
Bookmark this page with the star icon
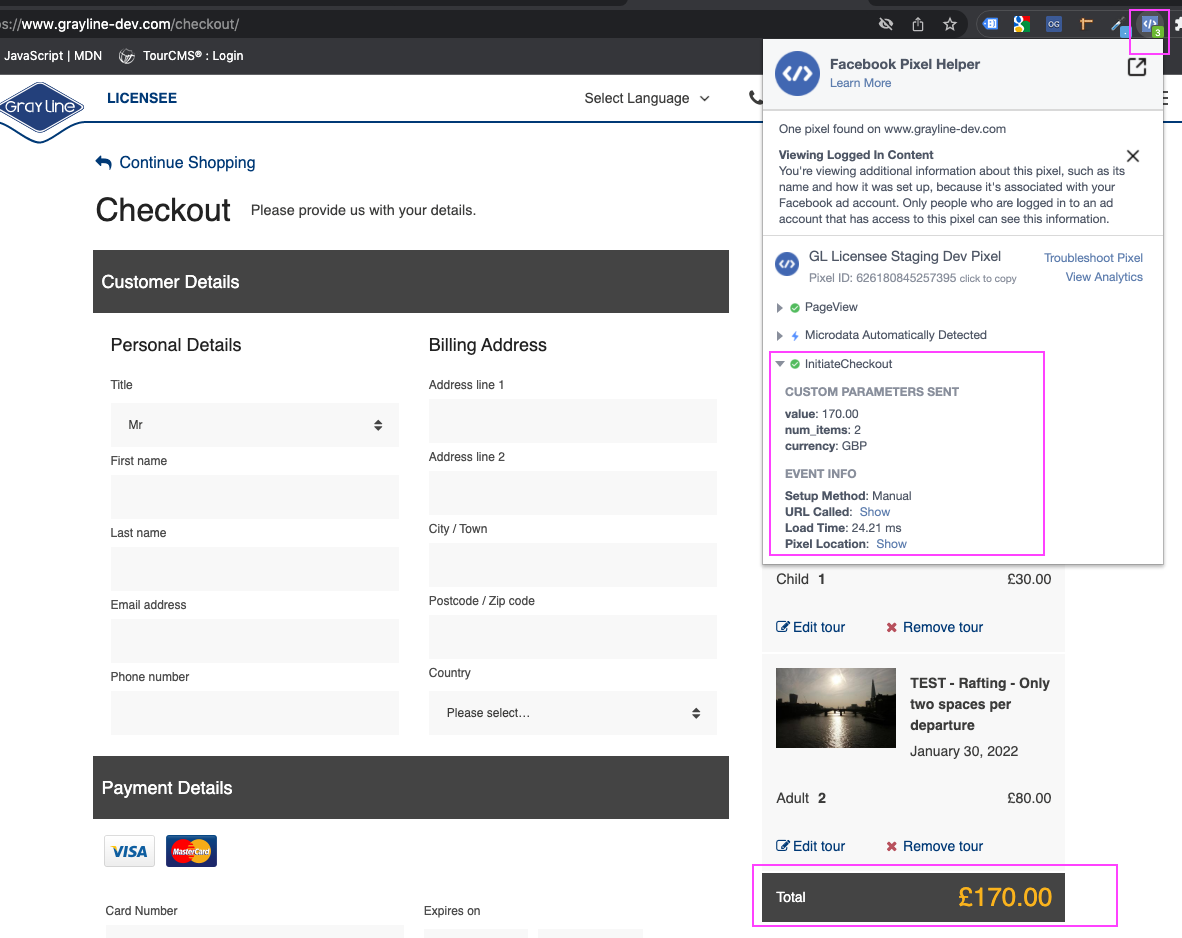950,24
